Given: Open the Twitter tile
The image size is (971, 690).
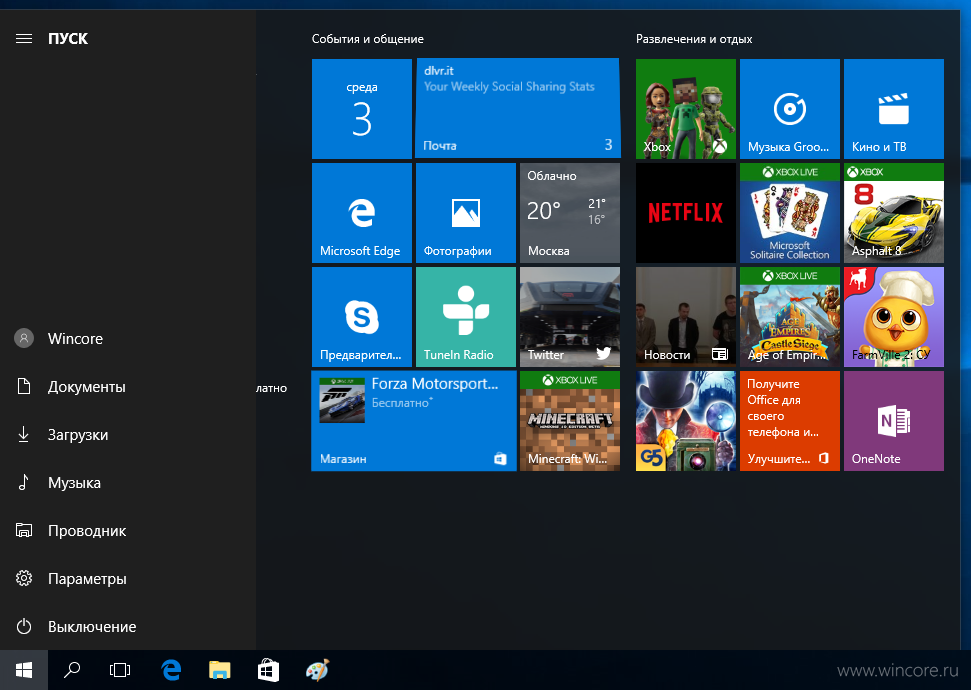Looking at the screenshot, I should 570,317.
